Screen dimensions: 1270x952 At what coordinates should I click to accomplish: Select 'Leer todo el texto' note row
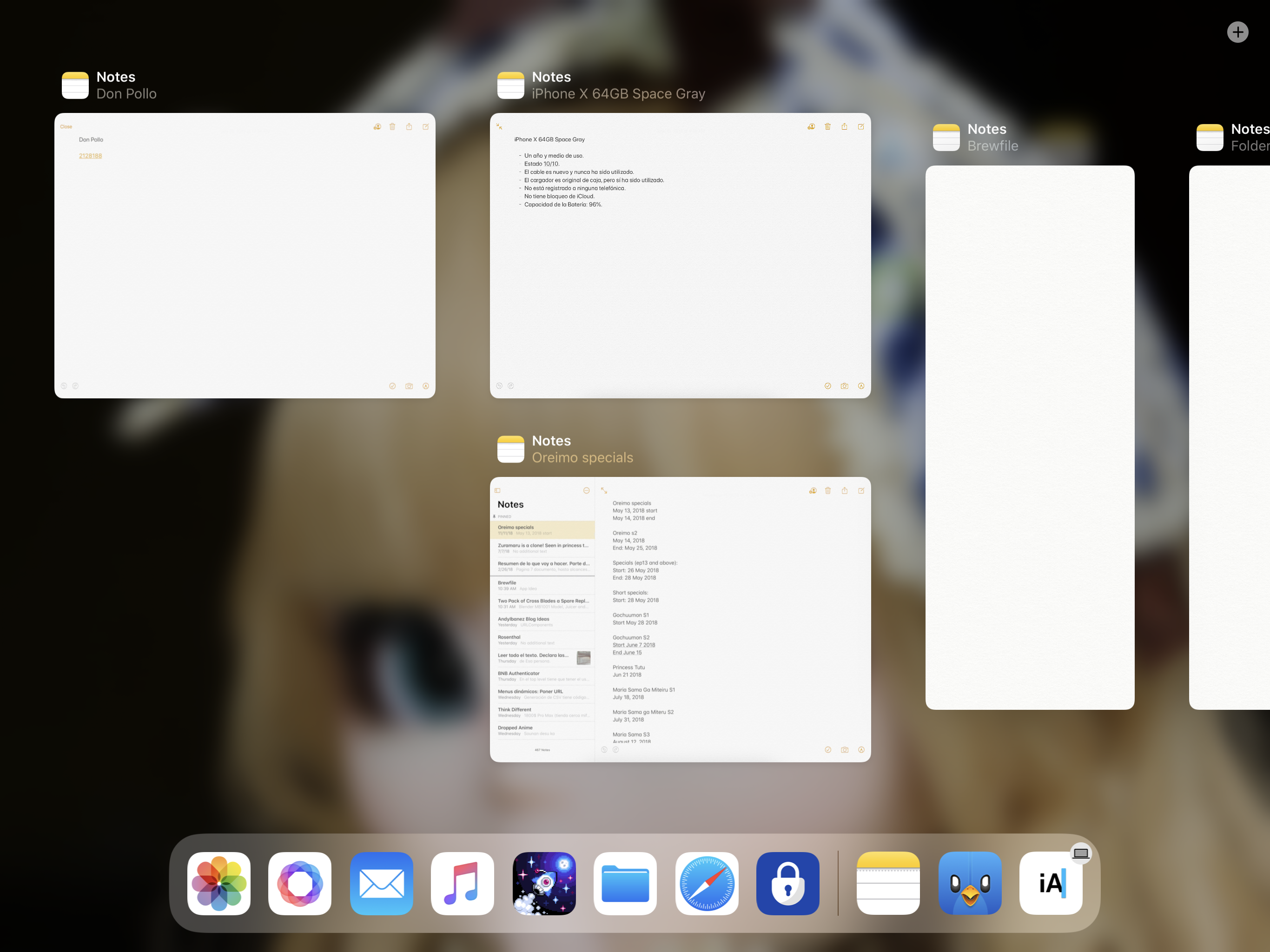pyautogui.click(x=542, y=658)
